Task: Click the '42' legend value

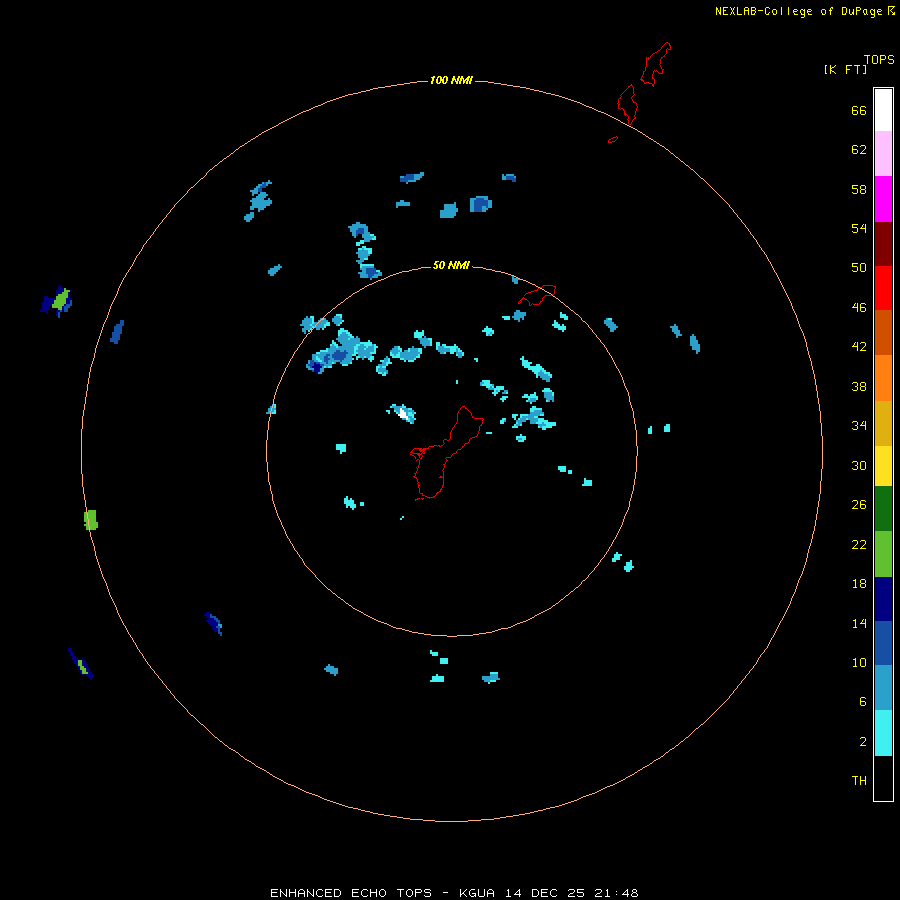Action: [x=859, y=347]
